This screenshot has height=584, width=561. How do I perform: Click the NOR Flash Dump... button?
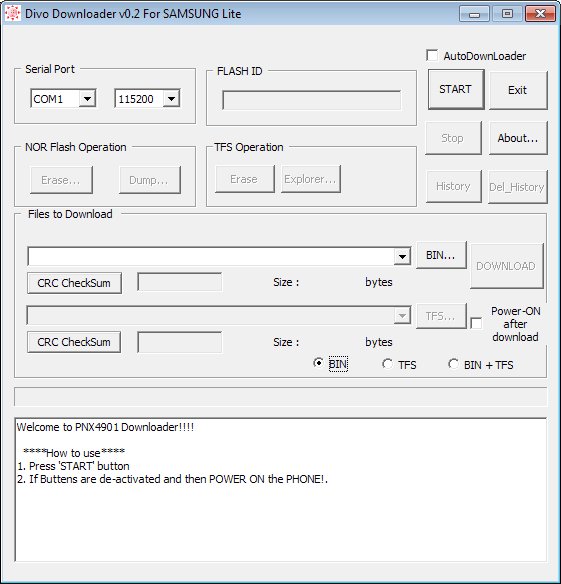pyautogui.click(x=150, y=180)
